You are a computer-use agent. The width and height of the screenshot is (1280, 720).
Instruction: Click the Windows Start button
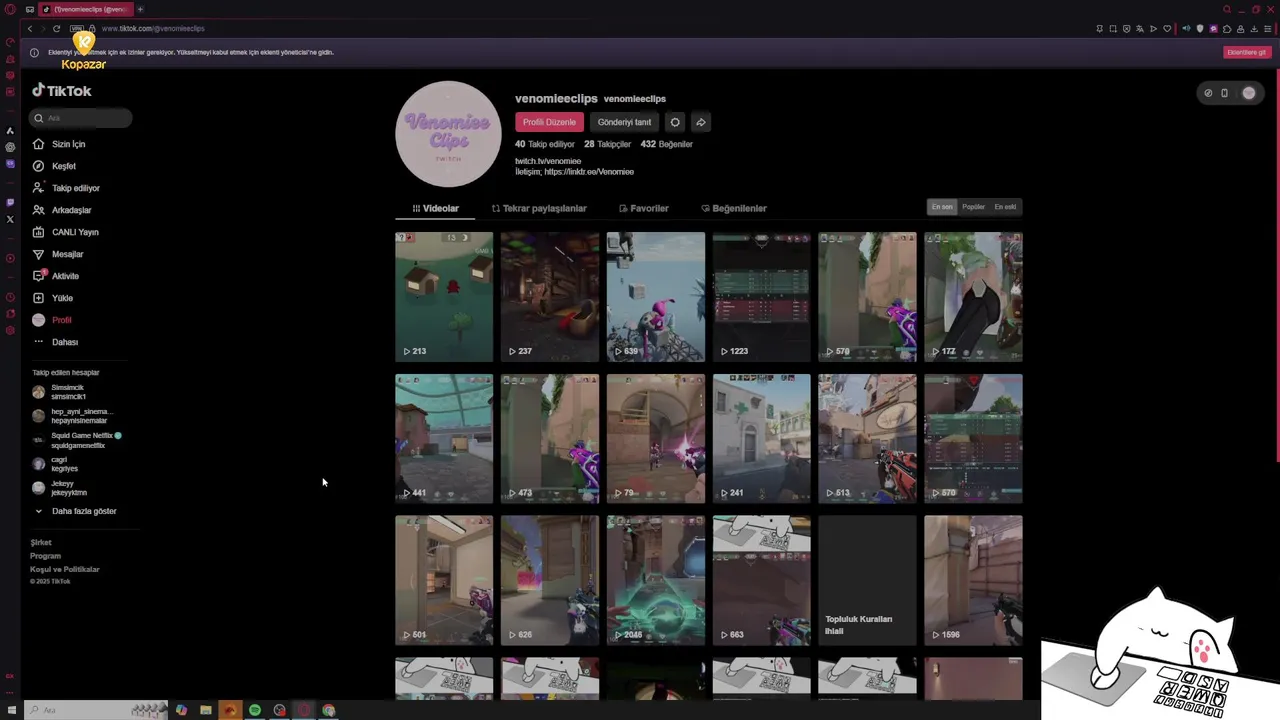click(11, 710)
